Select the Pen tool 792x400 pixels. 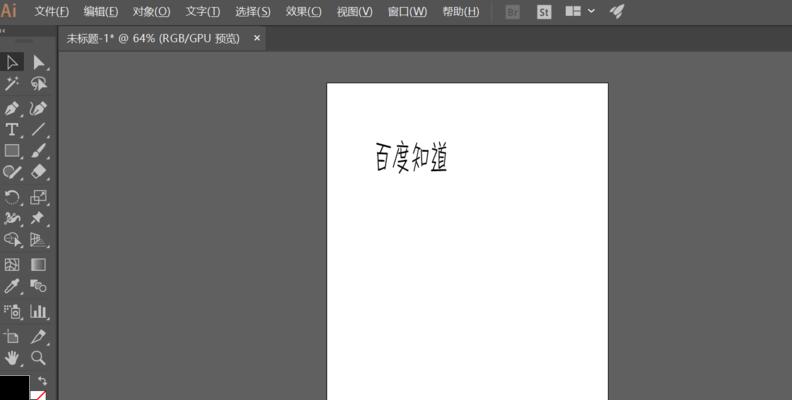pos(12,108)
